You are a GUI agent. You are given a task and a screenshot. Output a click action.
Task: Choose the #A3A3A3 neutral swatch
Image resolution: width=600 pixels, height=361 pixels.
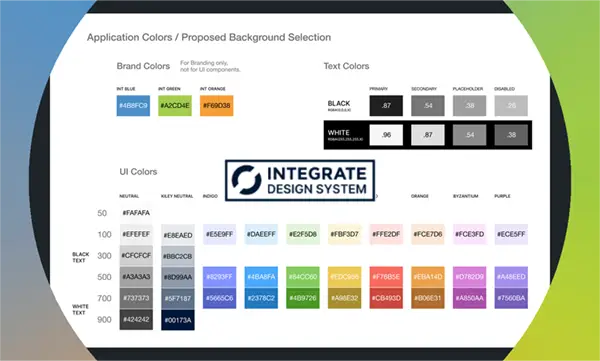pyautogui.click(x=136, y=277)
